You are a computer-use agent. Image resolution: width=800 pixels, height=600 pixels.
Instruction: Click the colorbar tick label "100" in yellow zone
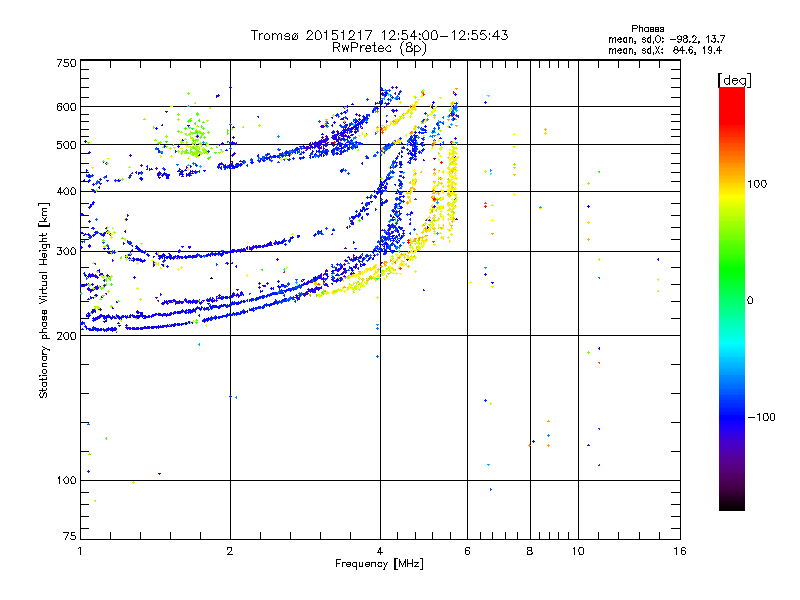(757, 184)
